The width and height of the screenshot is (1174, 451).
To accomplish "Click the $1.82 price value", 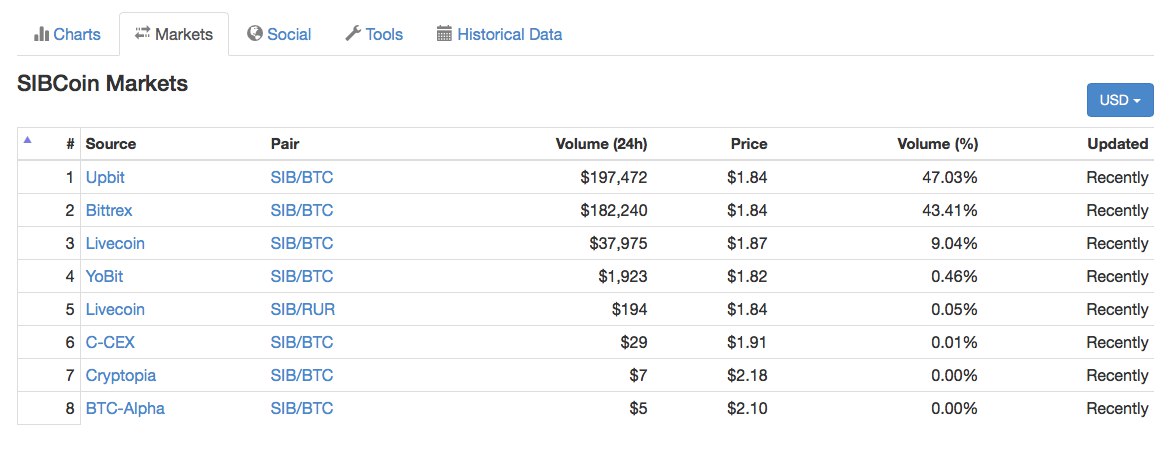I will 747,276.
